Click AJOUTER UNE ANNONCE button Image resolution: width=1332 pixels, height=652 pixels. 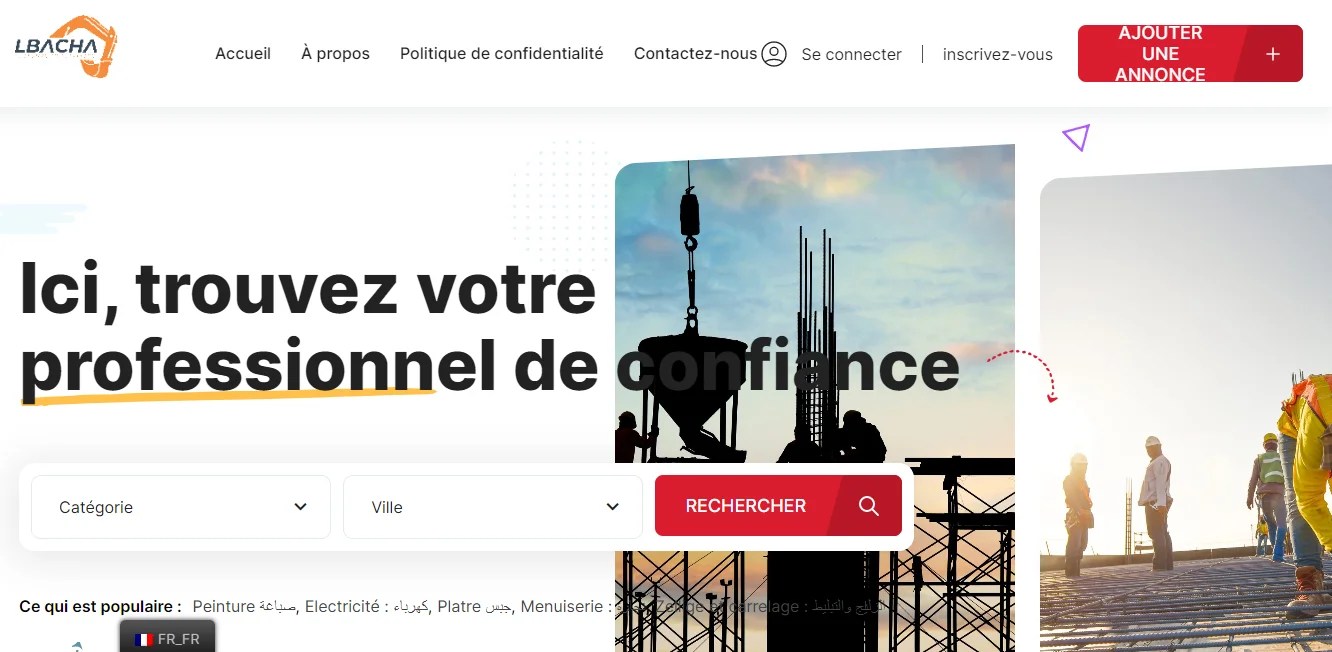pos(1190,54)
